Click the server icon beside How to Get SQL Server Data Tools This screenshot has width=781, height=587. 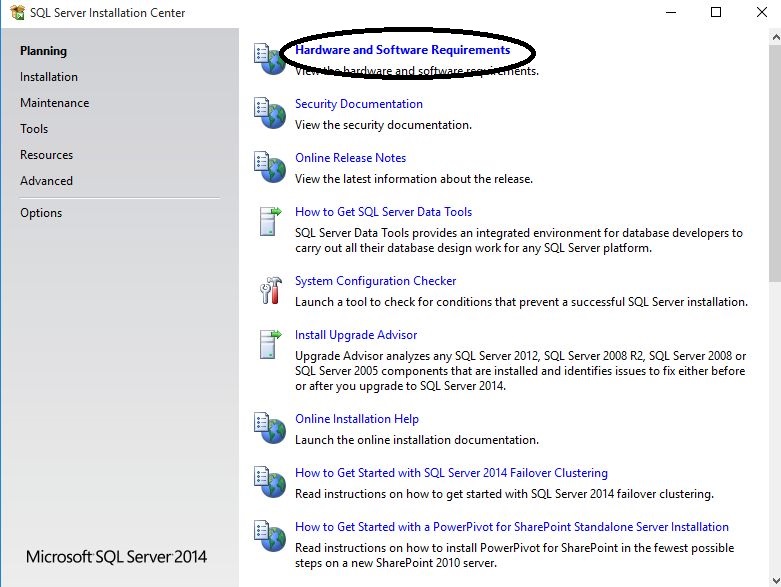tap(270, 221)
